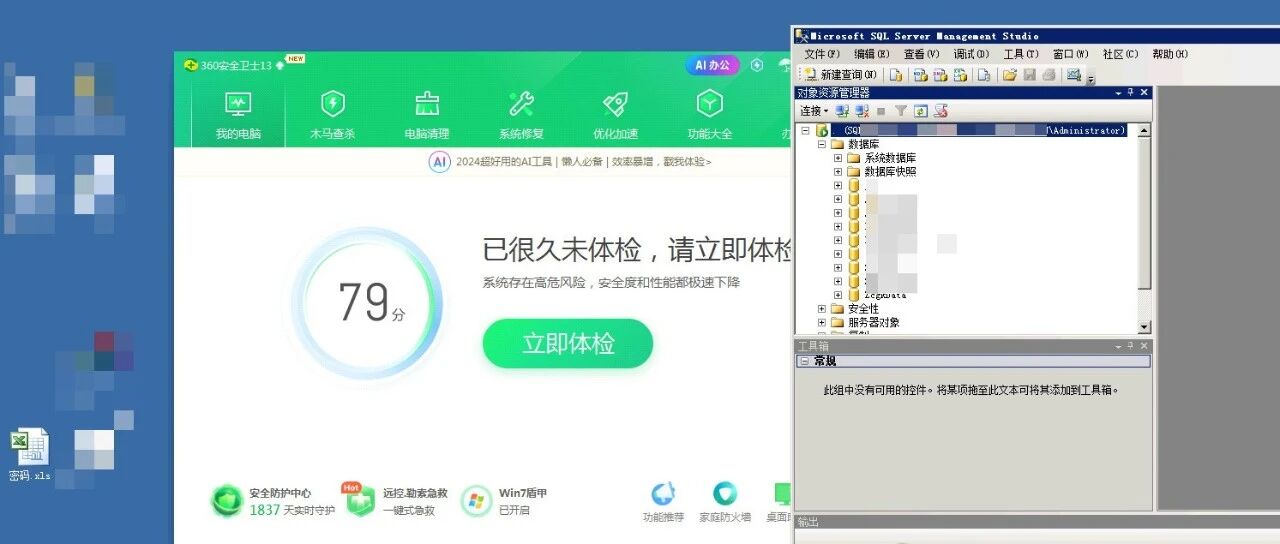Screen dimensions: 1280x544
Task: Click Analysis Services MDX Query toolbar icon
Action: pos(921,75)
